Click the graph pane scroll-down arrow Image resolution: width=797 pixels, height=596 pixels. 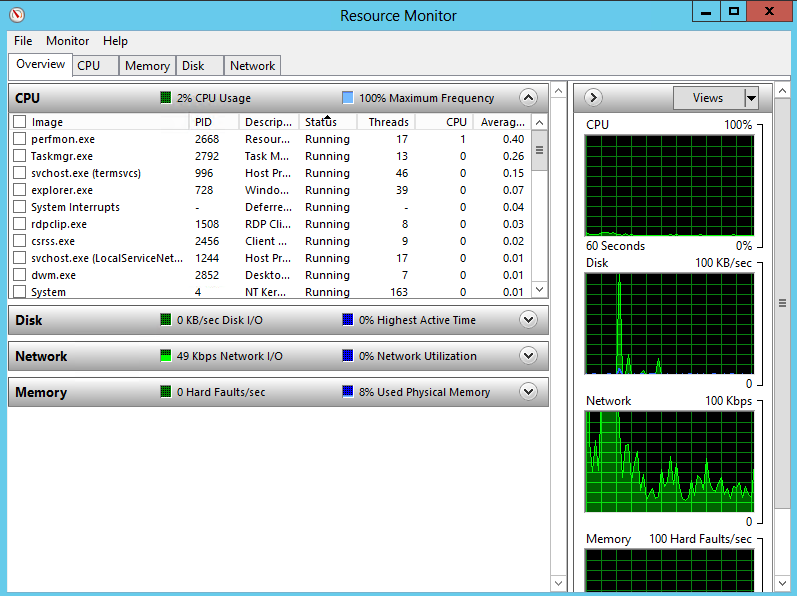click(x=782, y=583)
